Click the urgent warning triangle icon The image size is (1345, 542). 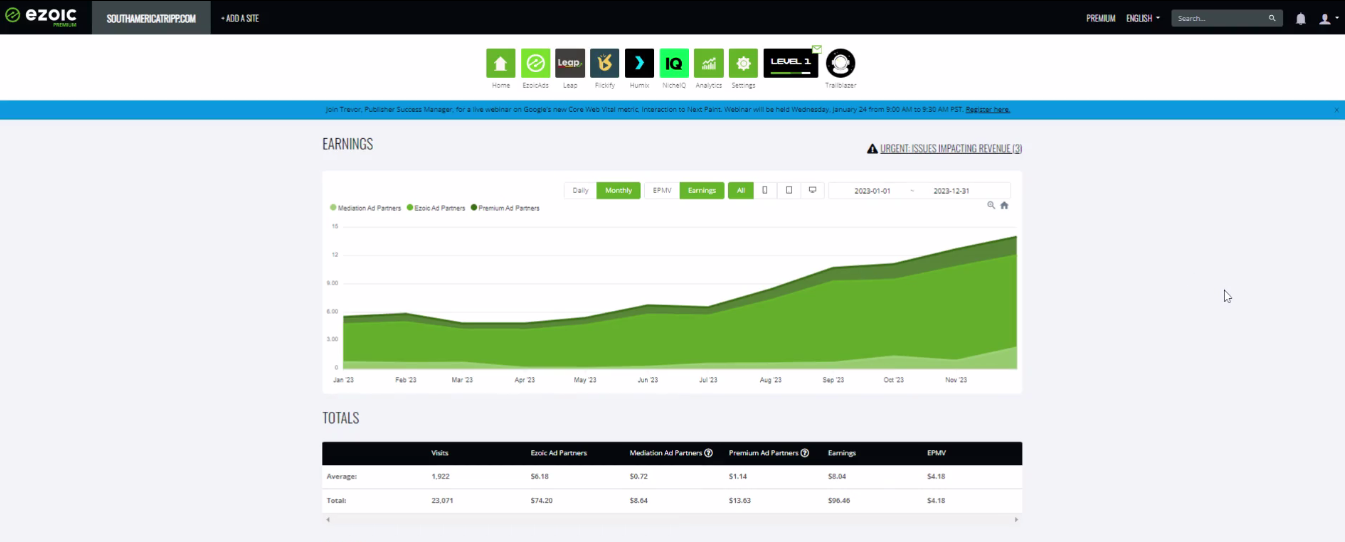pyautogui.click(x=872, y=149)
